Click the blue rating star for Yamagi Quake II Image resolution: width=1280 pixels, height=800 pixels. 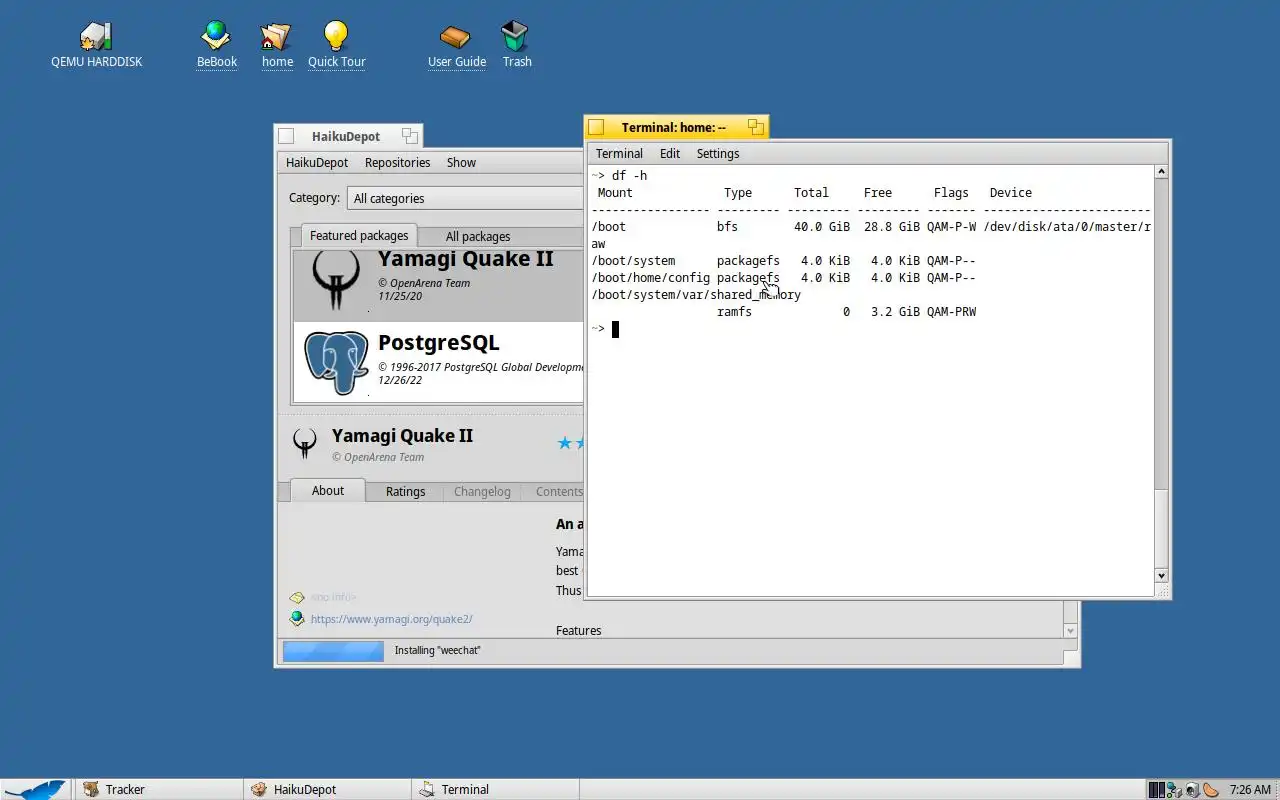coord(565,442)
